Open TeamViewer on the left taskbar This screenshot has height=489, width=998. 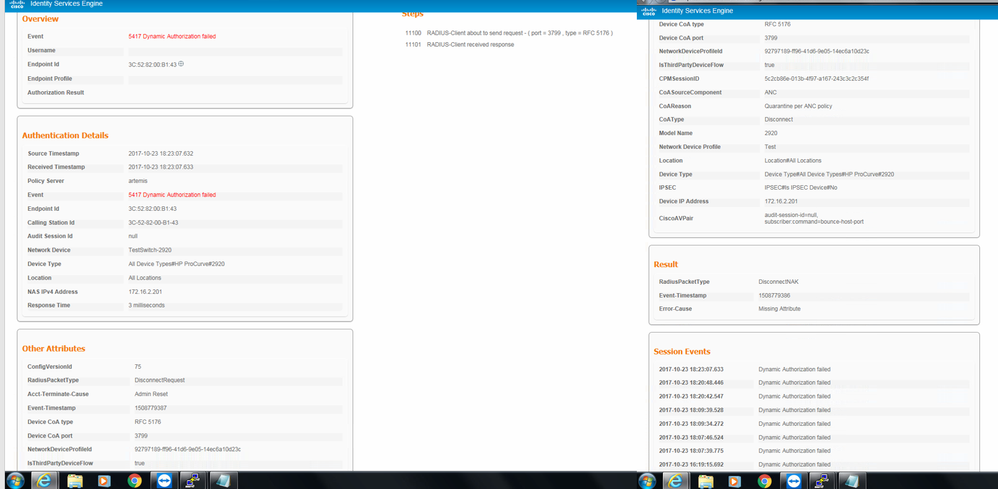point(164,481)
